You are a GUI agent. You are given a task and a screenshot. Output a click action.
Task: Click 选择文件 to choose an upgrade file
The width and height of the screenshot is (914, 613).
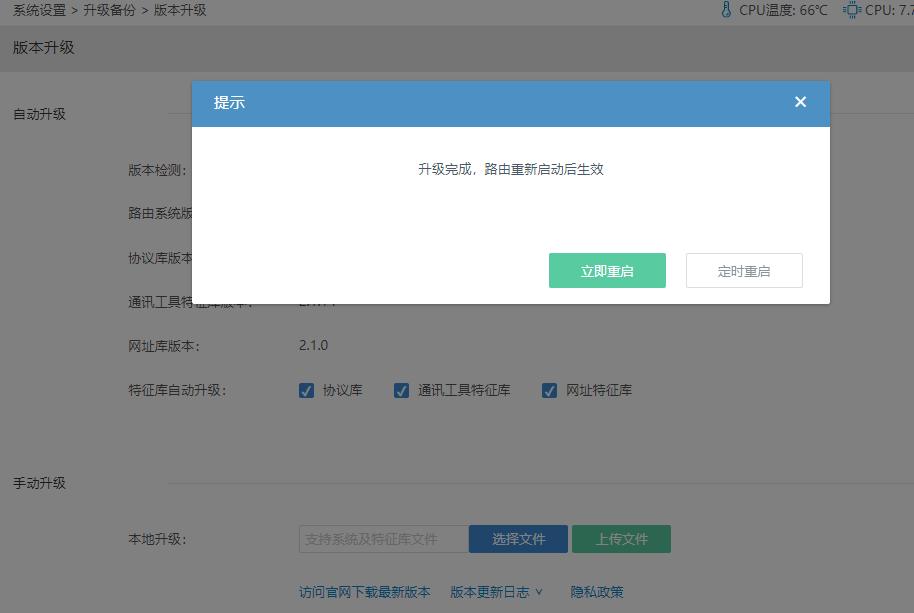[517, 538]
